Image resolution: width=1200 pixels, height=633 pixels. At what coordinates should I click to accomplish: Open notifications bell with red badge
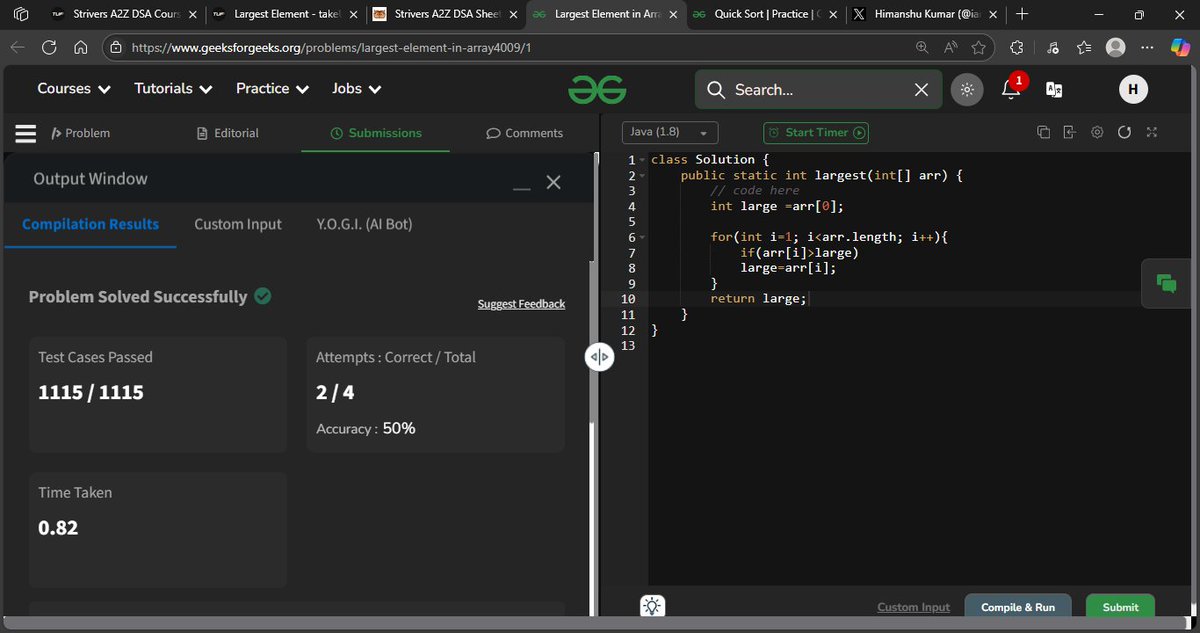(1011, 88)
